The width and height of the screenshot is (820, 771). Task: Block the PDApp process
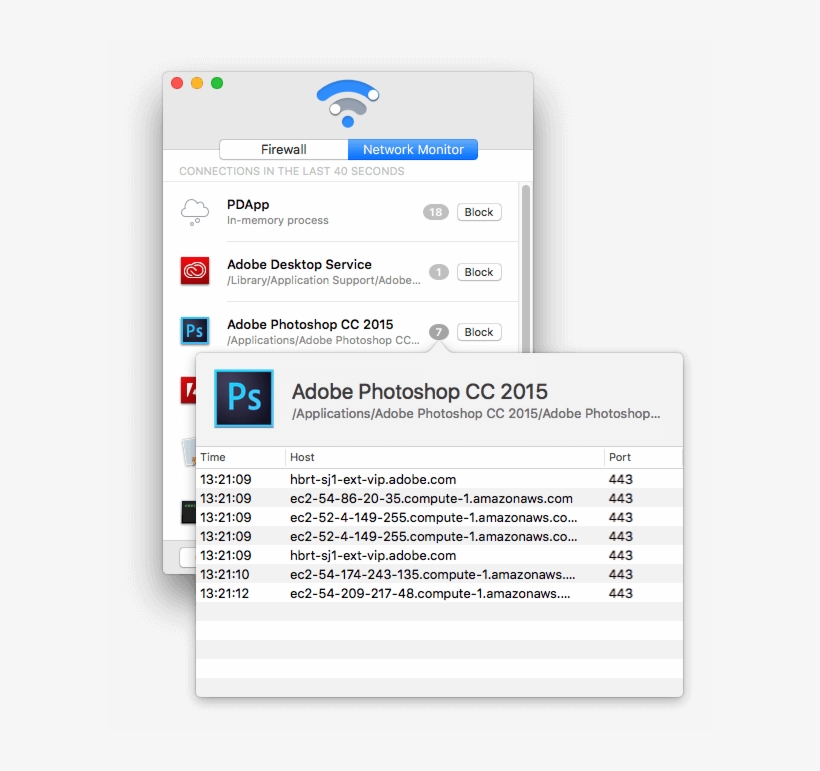[478, 212]
